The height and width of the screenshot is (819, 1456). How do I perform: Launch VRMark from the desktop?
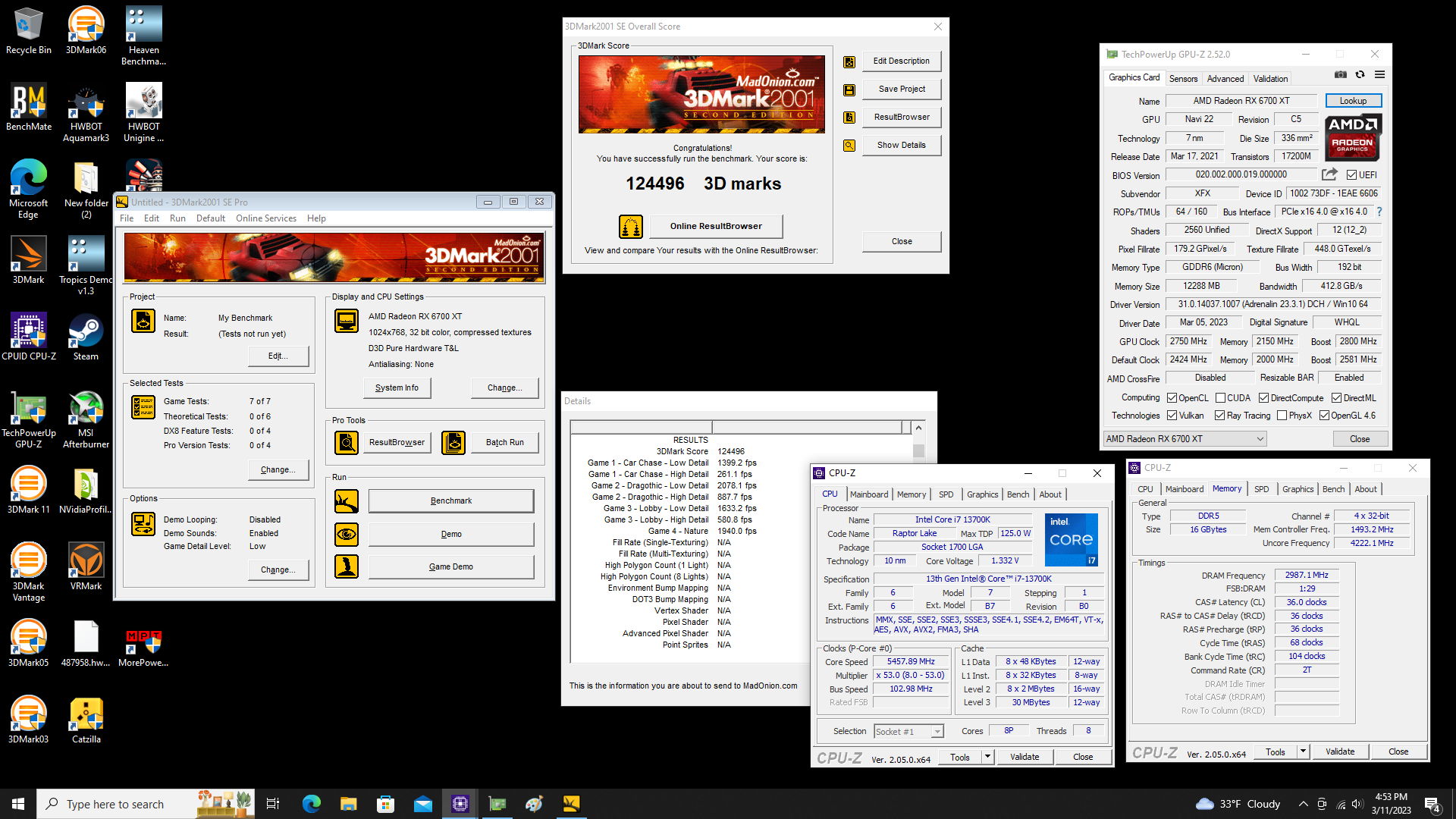point(86,566)
